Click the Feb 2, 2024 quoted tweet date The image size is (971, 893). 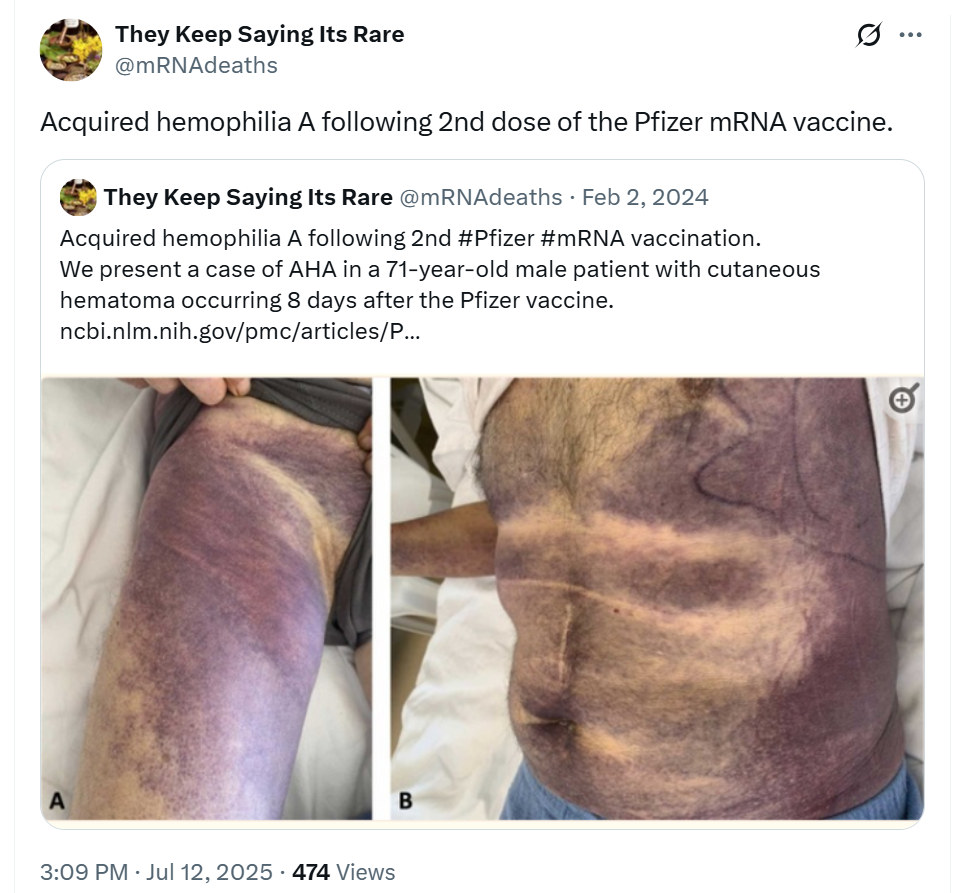tap(645, 197)
